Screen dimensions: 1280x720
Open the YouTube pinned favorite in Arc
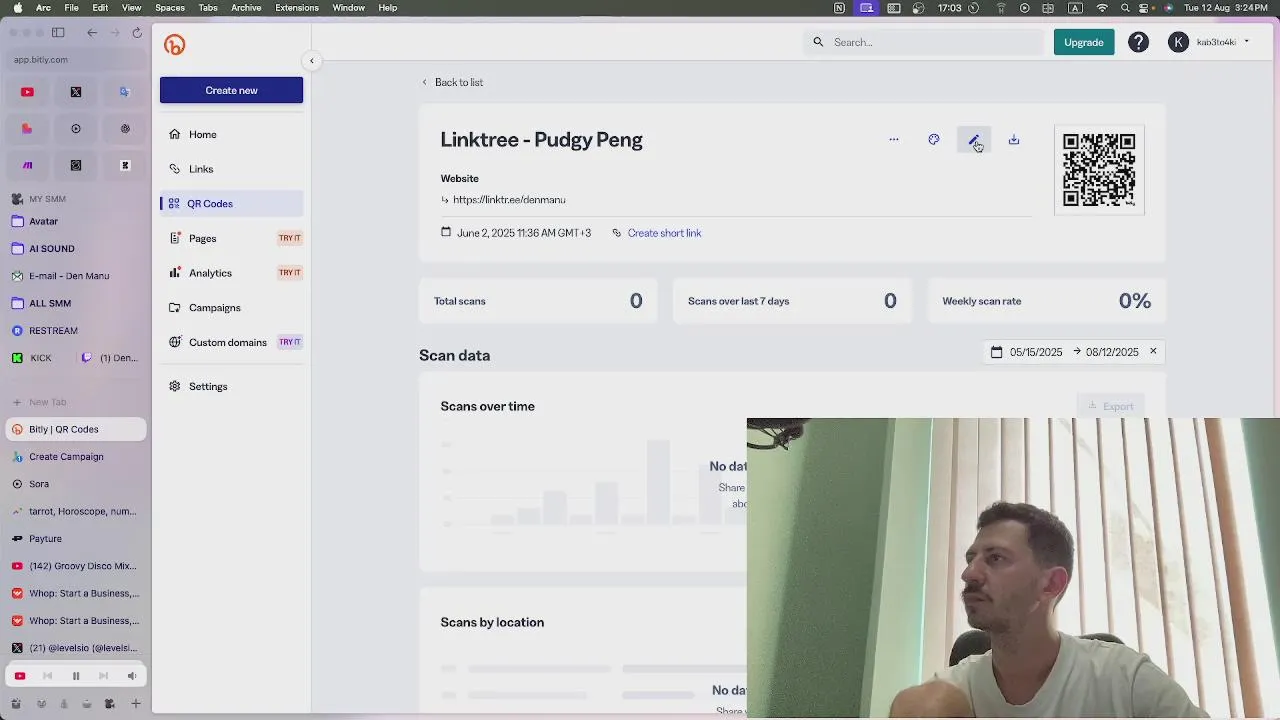coord(27,92)
